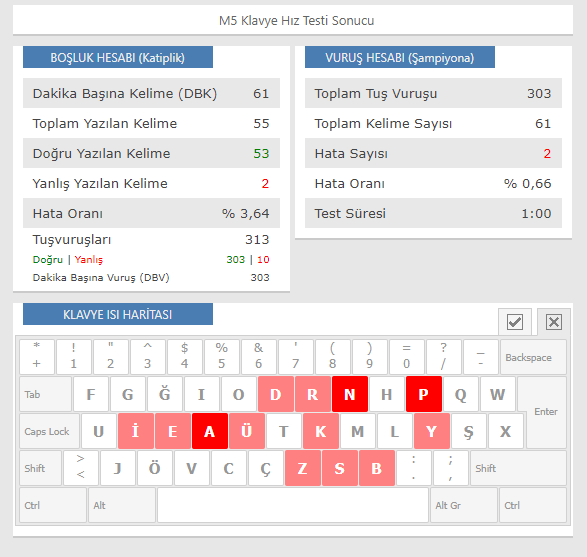Click the Caps Lock key
Image resolution: width=587 pixels, height=557 pixels.
(49, 431)
